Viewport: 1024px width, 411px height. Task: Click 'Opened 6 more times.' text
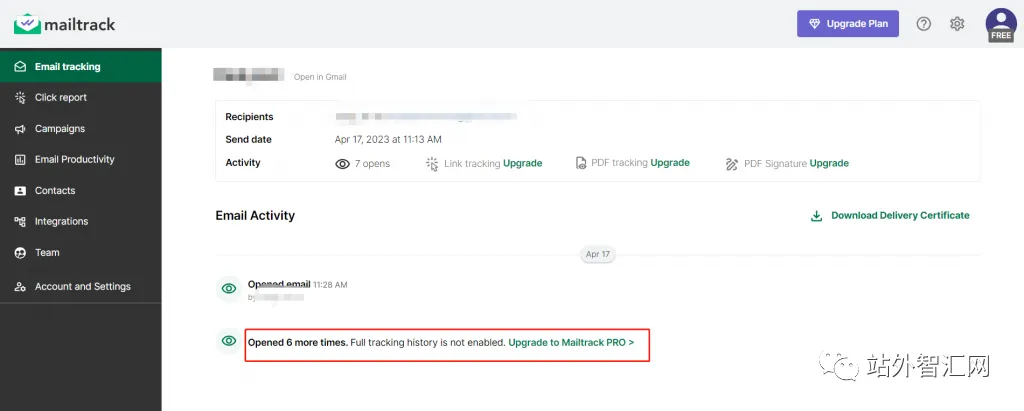(298, 342)
